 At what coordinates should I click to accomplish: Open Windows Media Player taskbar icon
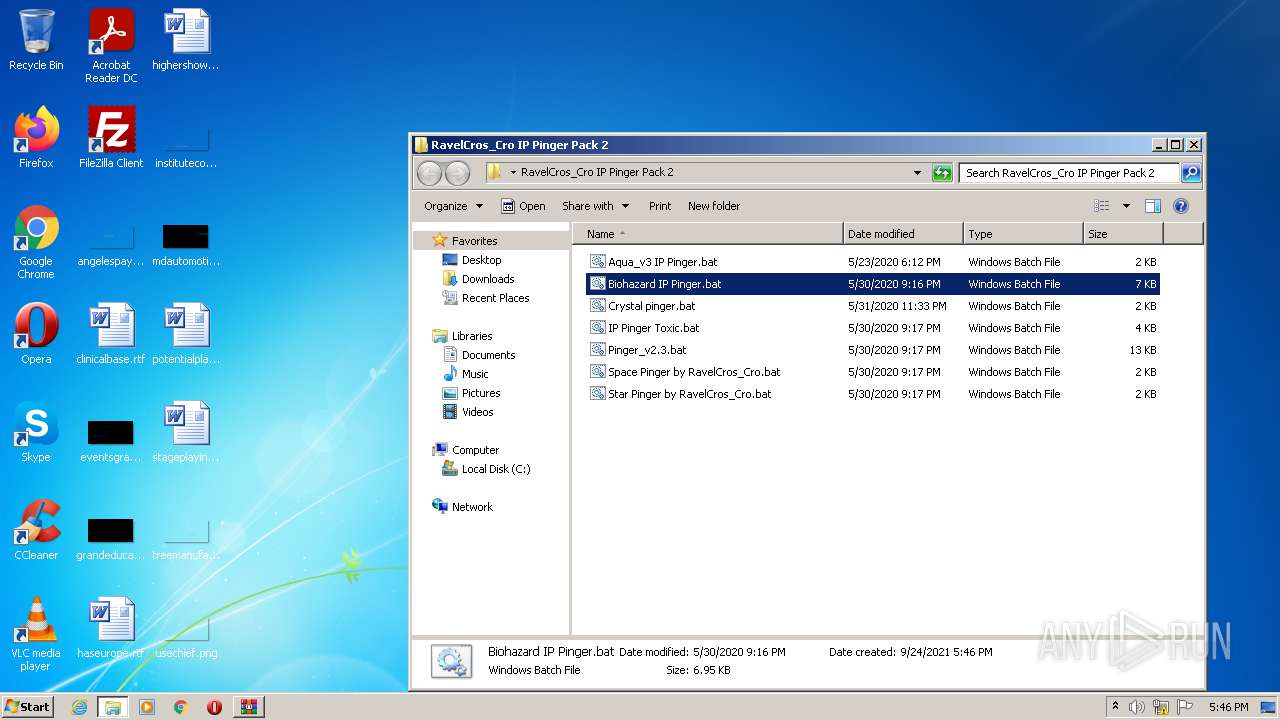[x=147, y=707]
